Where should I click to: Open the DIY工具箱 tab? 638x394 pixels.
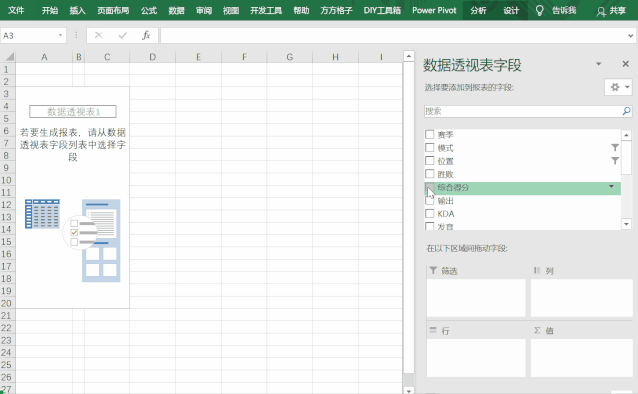(382, 10)
